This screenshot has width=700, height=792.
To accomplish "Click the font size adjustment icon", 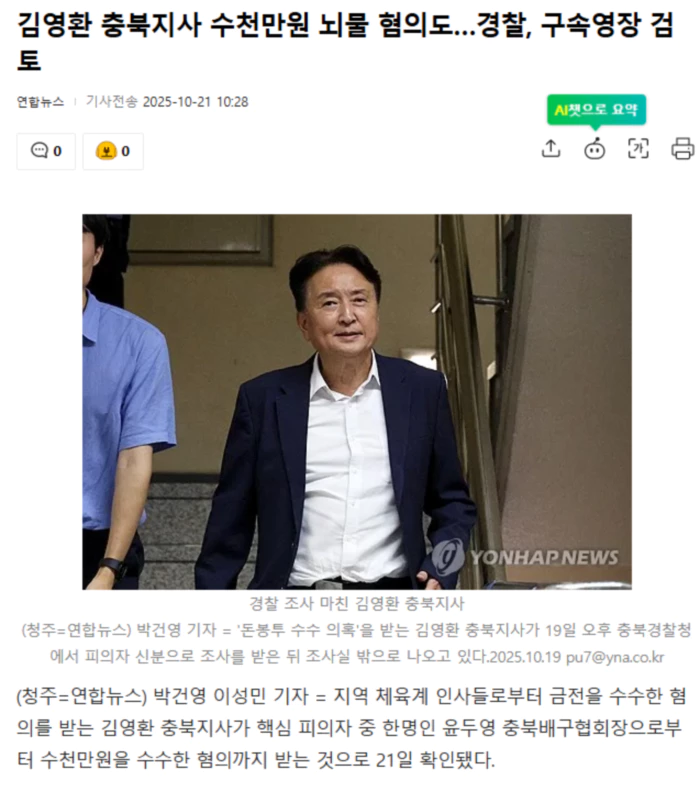I will [638, 149].
